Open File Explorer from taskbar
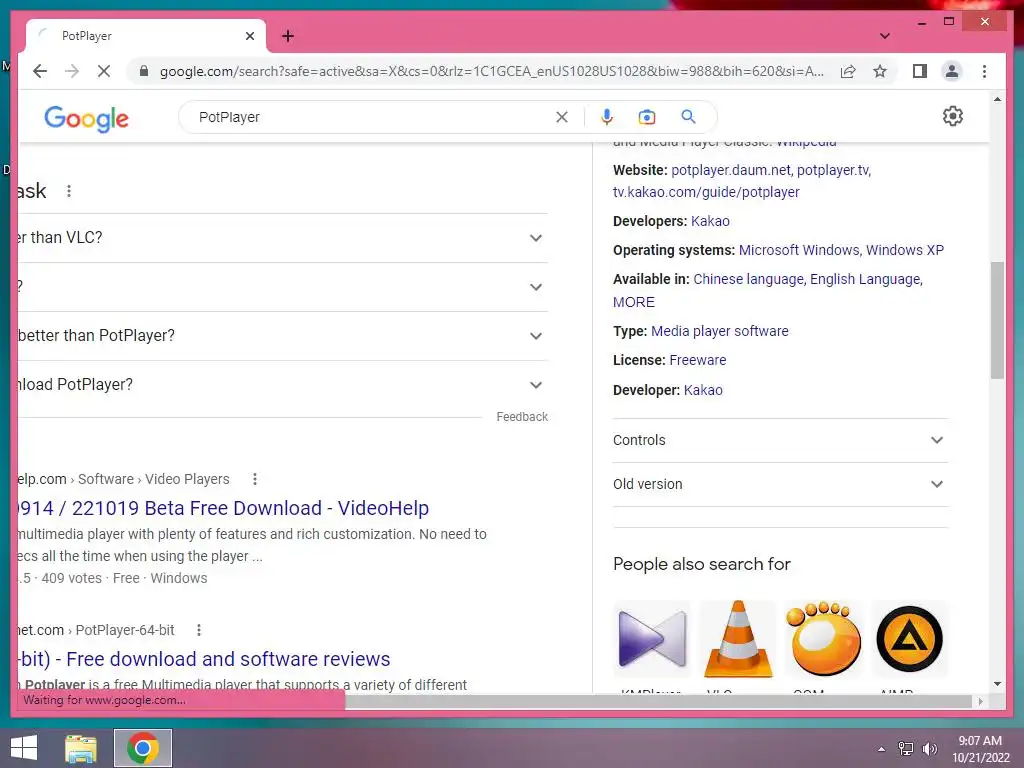The height and width of the screenshot is (768, 1024). (x=80, y=748)
